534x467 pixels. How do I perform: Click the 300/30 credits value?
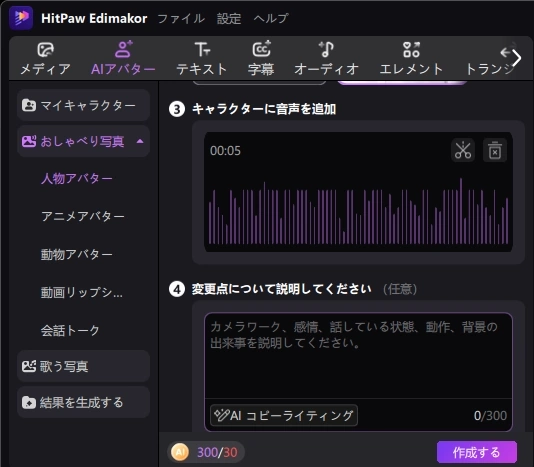point(217,452)
